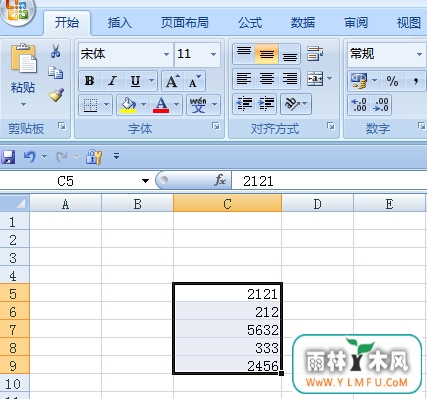Open 对齐方式 group dialog launcher

click(331, 126)
